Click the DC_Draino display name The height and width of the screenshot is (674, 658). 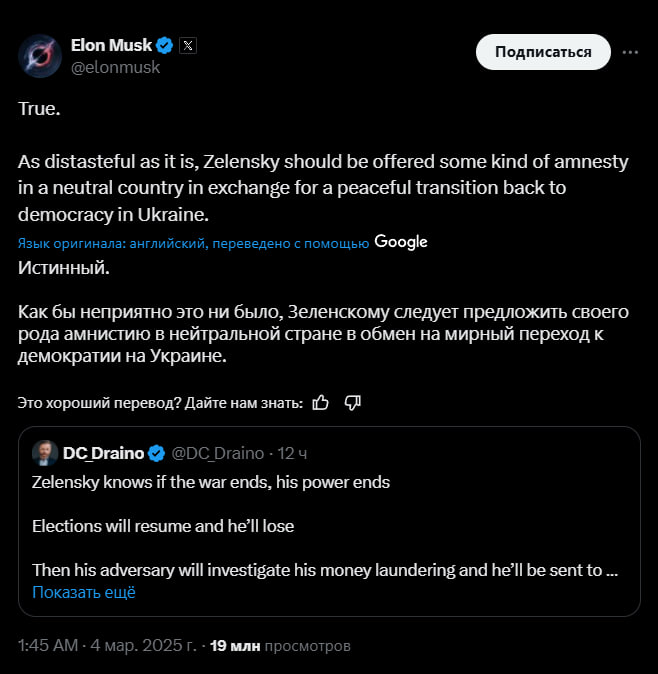(x=103, y=453)
